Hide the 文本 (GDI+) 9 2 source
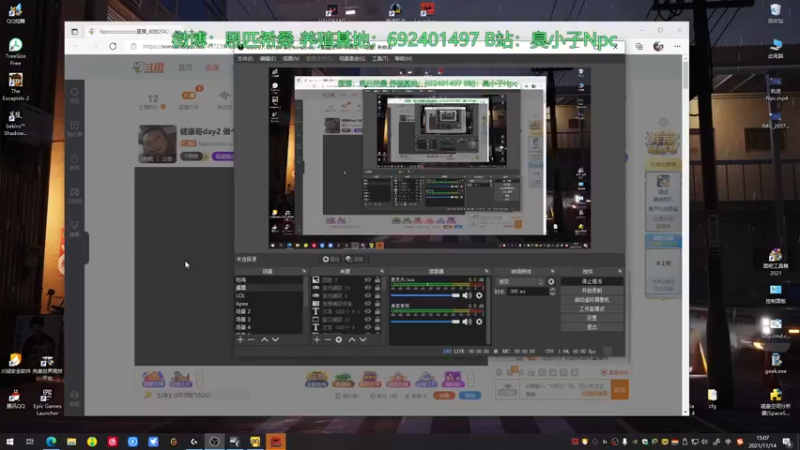This screenshot has height=450, width=800. (367, 311)
